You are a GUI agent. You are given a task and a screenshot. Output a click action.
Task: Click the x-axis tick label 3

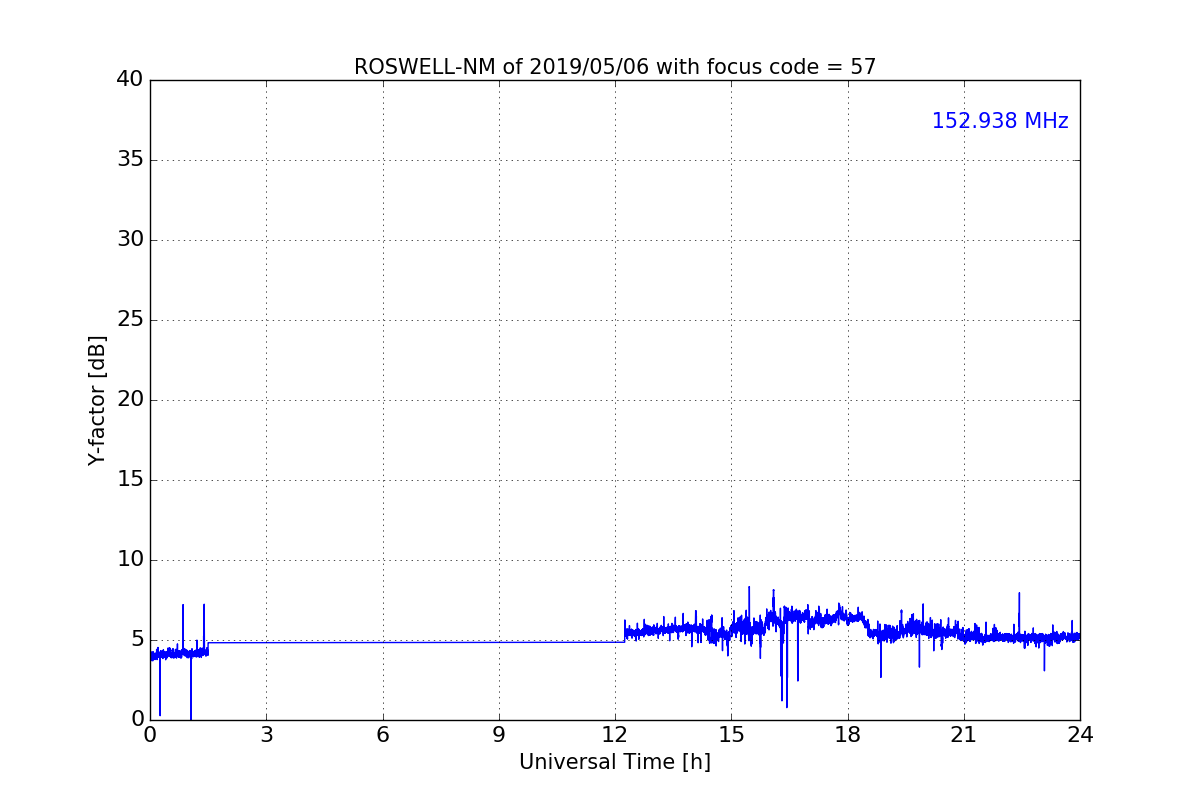[266, 735]
